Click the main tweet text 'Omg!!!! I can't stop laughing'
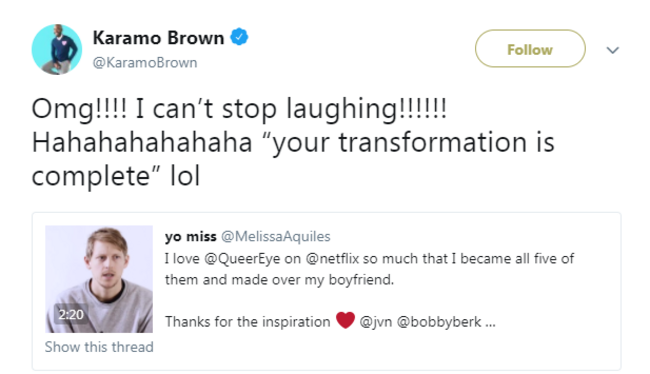650x374 pixels. click(239, 109)
